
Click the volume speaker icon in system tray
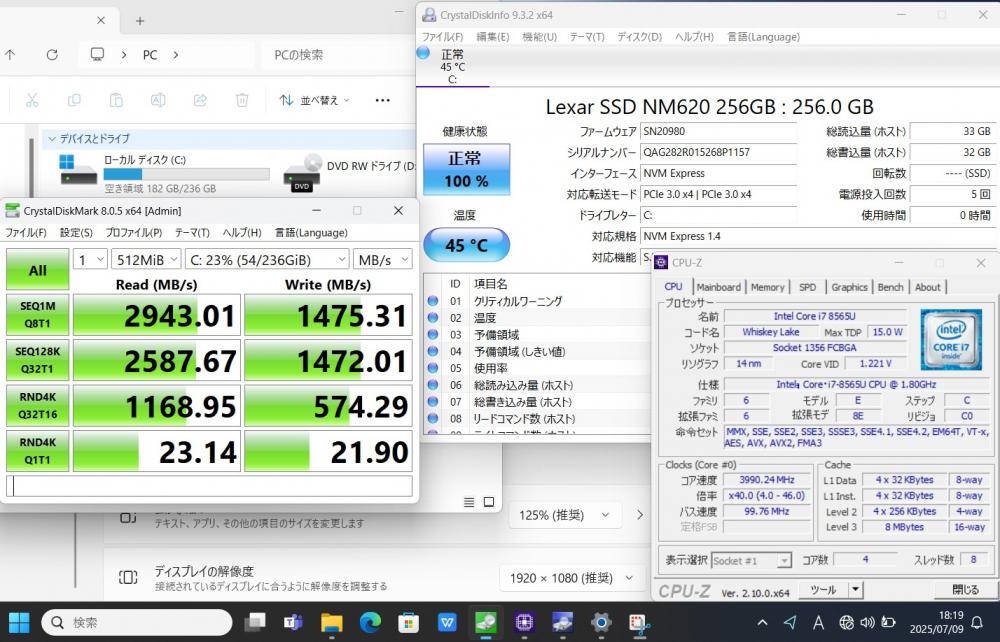click(x=867, y=622)
